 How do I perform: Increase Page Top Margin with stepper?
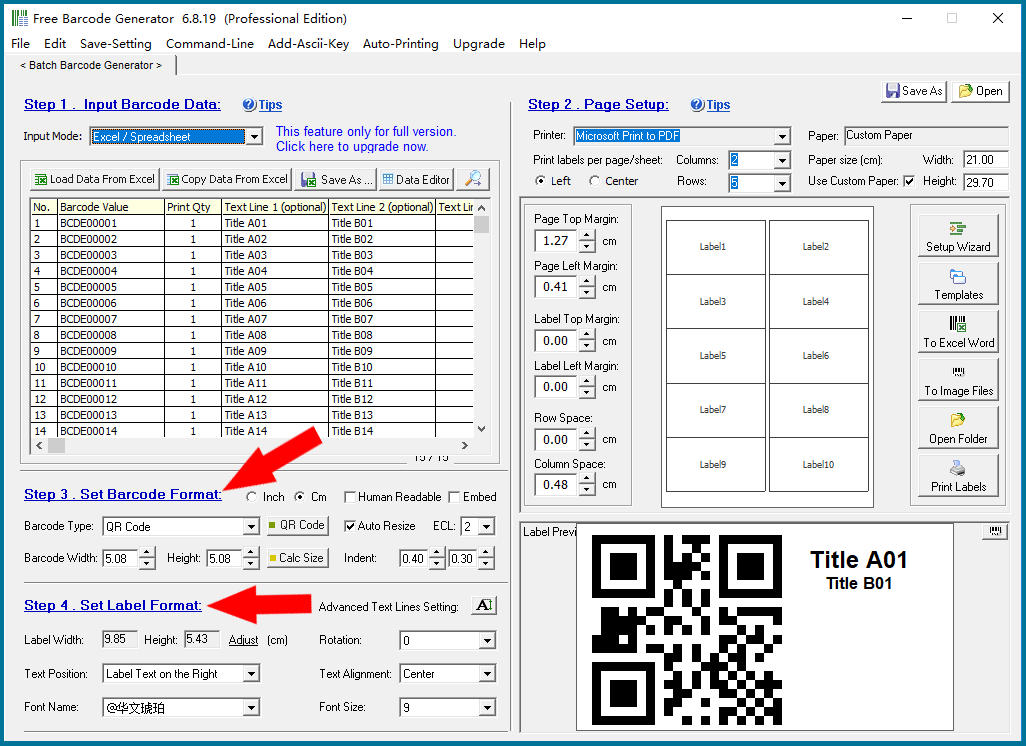point(587,236)
